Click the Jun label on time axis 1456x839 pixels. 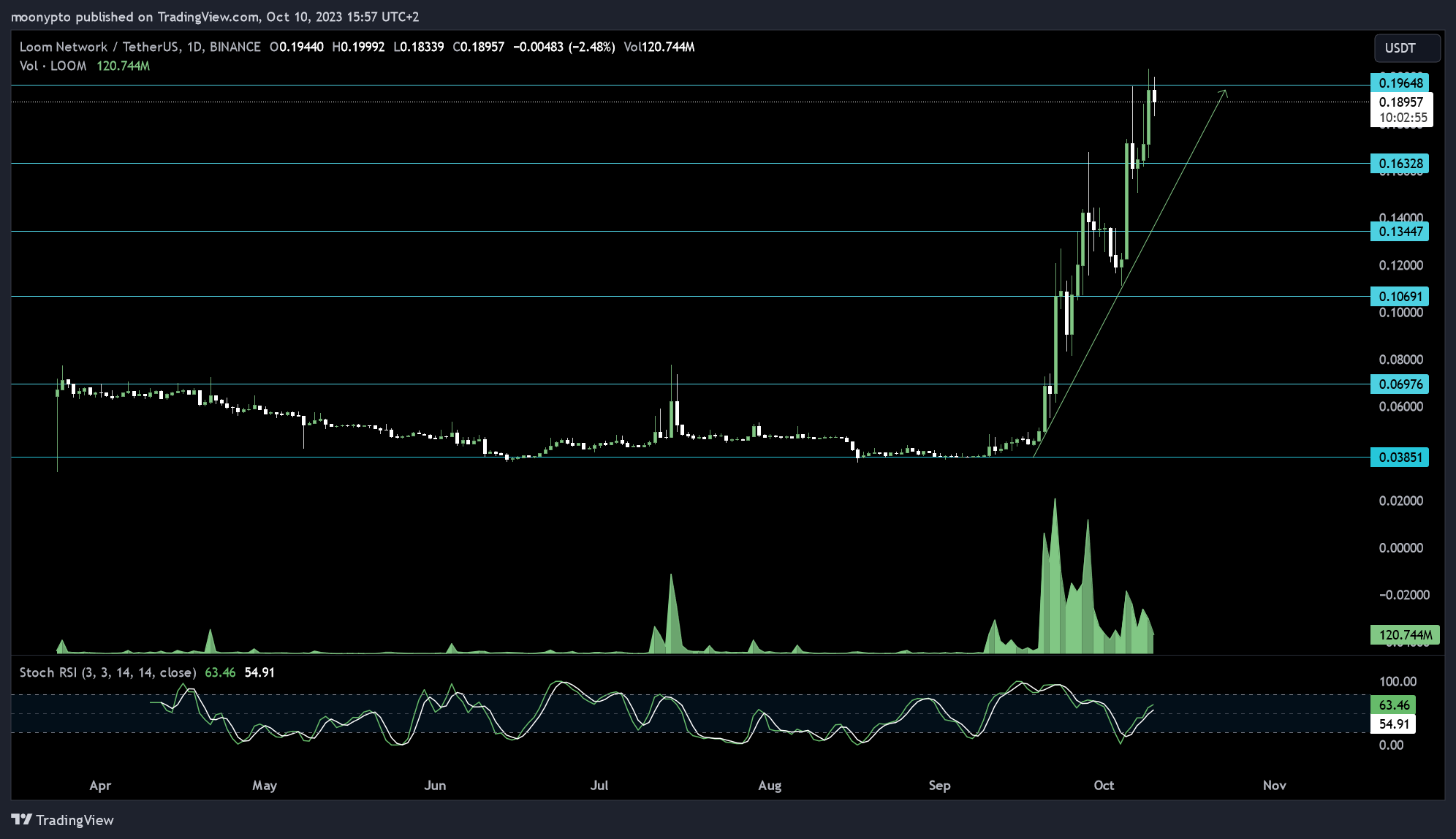[x=435, y=785]
